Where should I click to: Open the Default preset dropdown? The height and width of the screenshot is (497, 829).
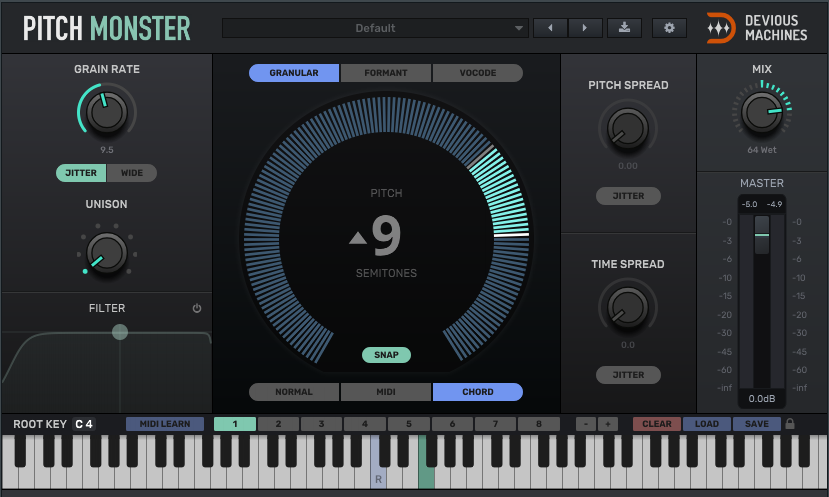(x=376, y=28)
